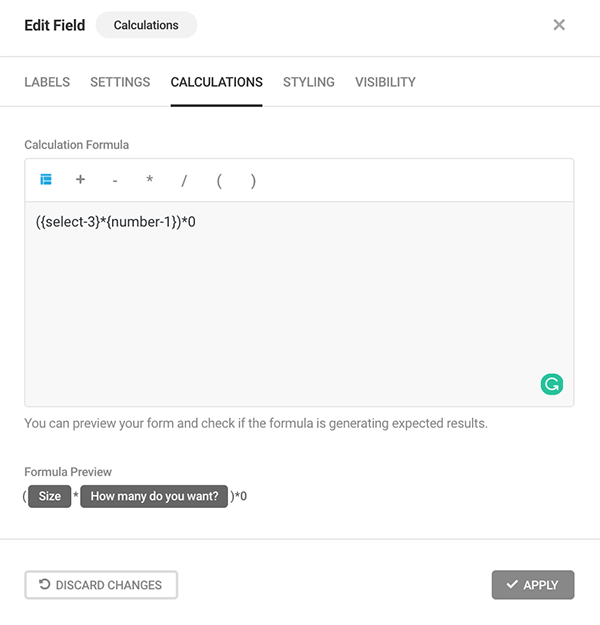Viewport: 600px width, 625px height.
Task: Click the Size field tag in preview
Action: [50, 496]
